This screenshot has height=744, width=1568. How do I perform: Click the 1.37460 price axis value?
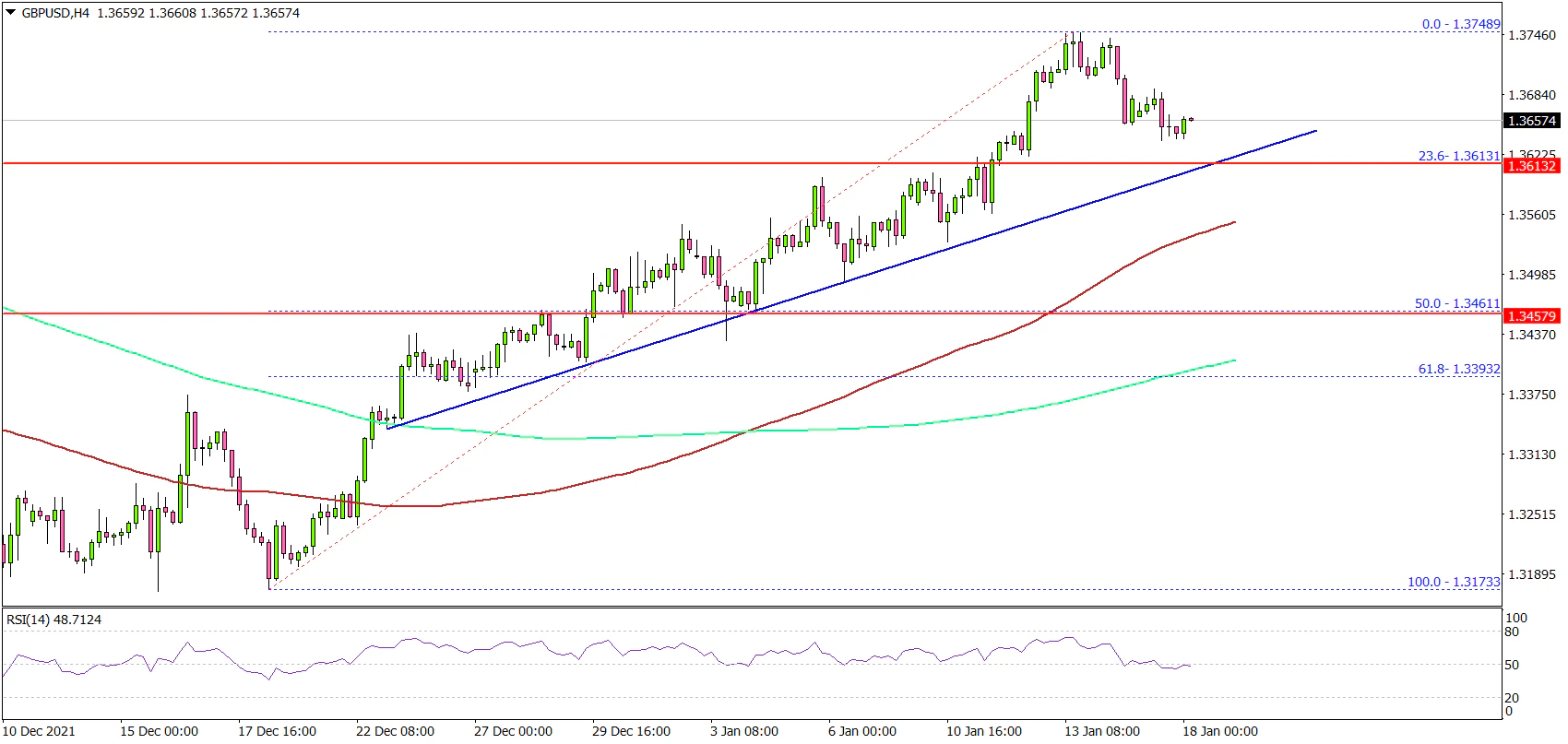pos(1531,35)
